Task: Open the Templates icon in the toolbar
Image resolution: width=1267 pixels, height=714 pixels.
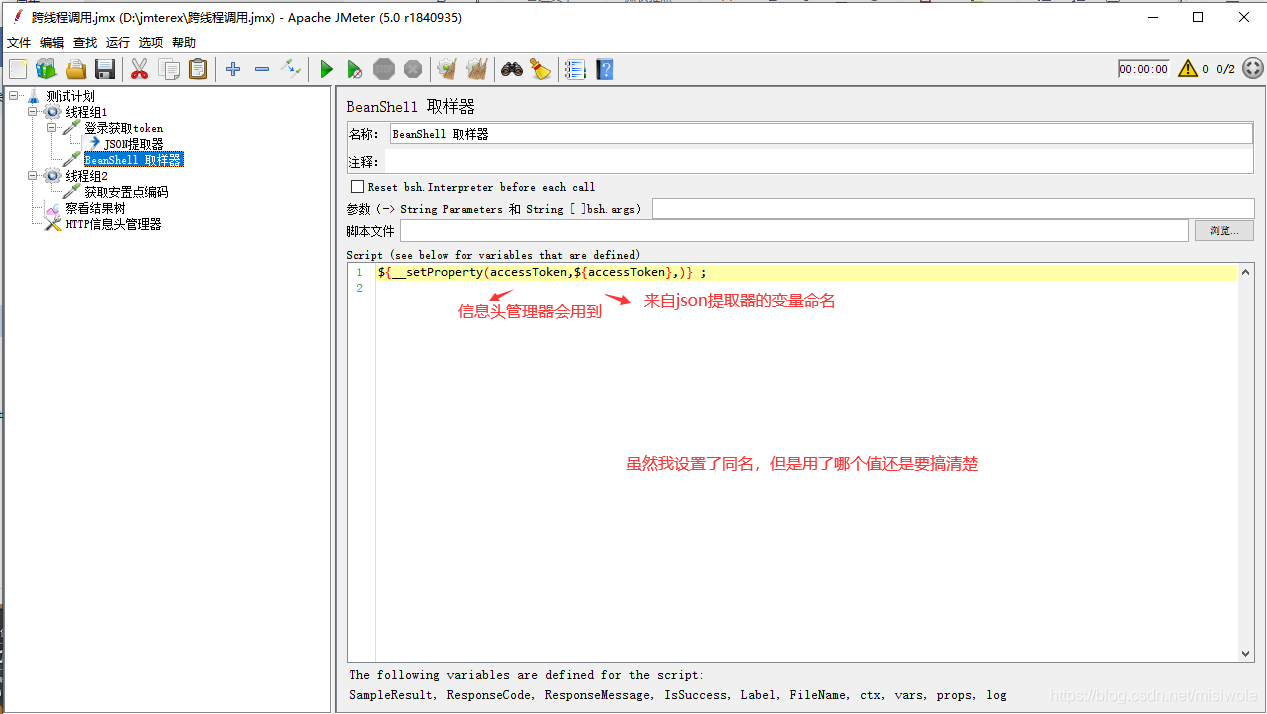Action: click(x=46, y=69)
